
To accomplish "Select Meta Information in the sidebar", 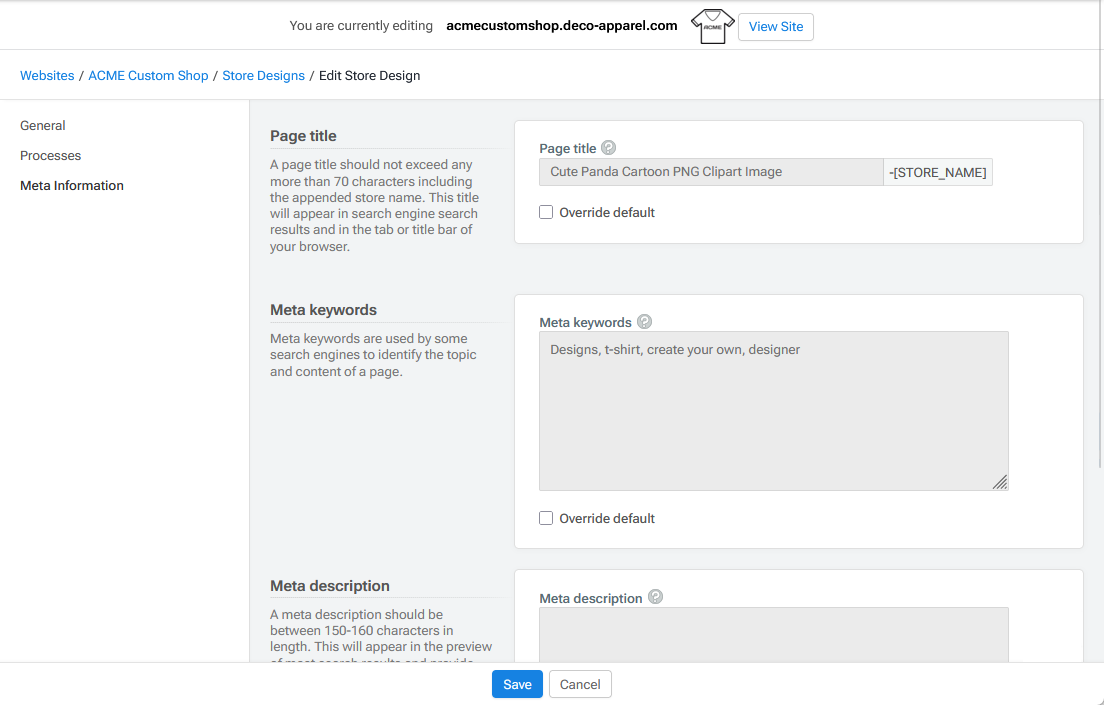I will pos(72,186).
